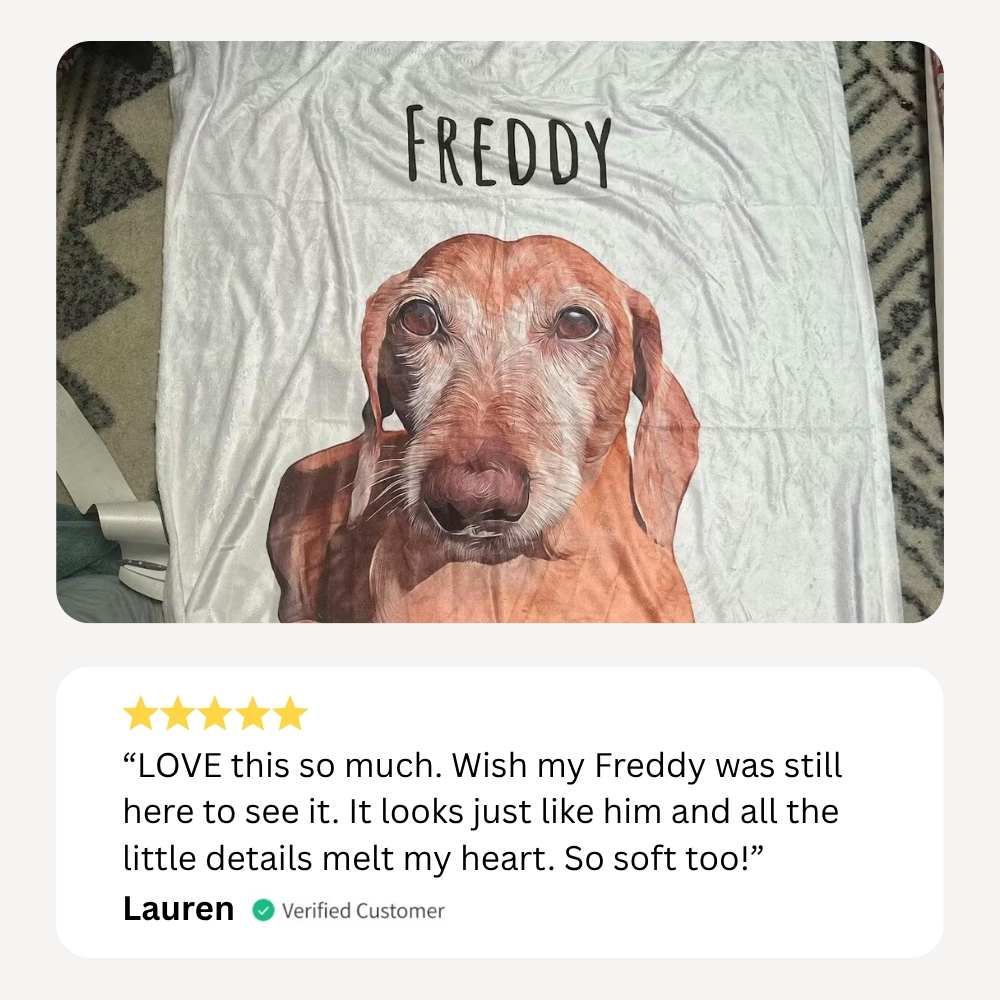Click the fourth yellow rating star
This screenshot has height=1000, width=1000.
(x=253, y=713)
